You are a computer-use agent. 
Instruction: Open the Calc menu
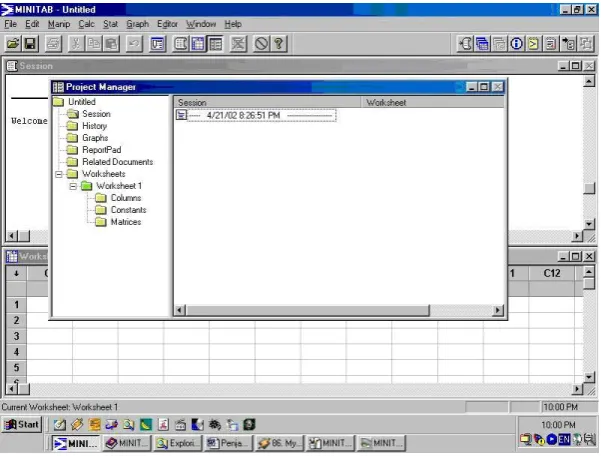click(86, 24)
